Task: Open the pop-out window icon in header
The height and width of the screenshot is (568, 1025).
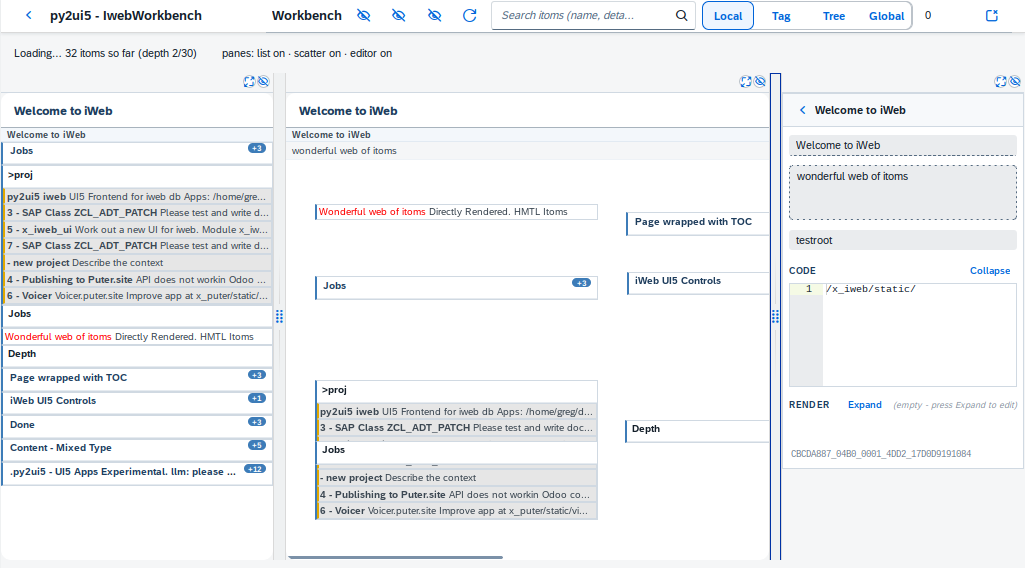Action: click(x=992, y=15)
